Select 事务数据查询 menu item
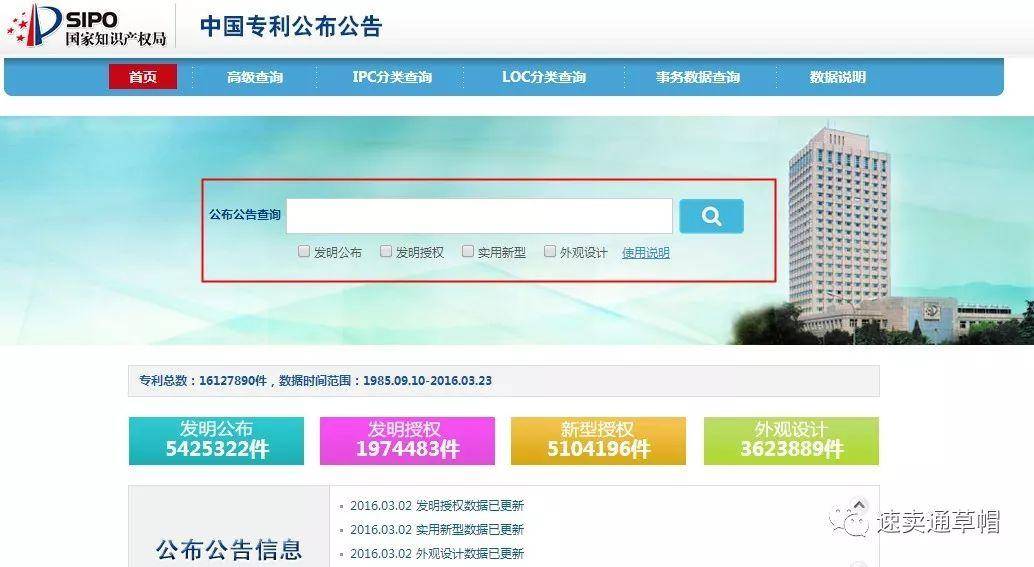The image size is (1034, 567). point(698,77)
